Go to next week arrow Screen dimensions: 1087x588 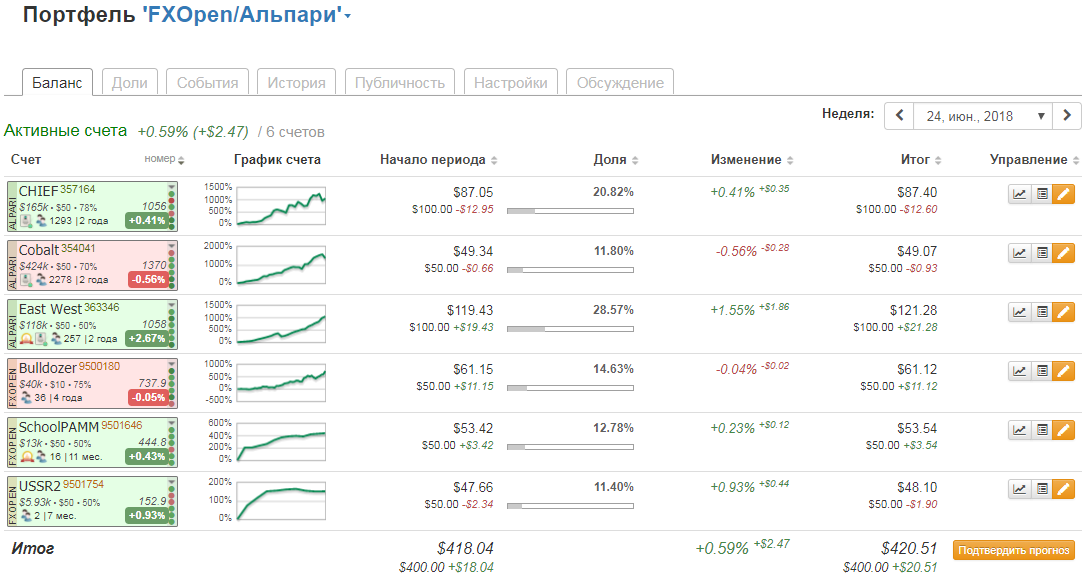pyautogui.click(x=1068, y=116)
